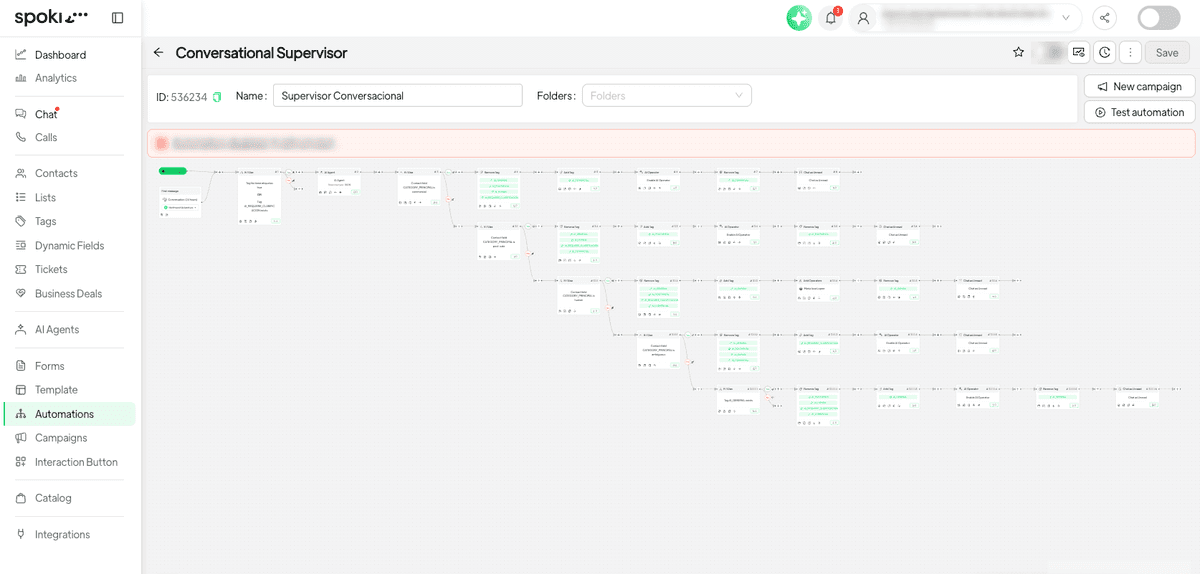Click the Tickets icon in sidebar
The height and width of the screenshot is (574, 1200).
(x=21, y=269)
